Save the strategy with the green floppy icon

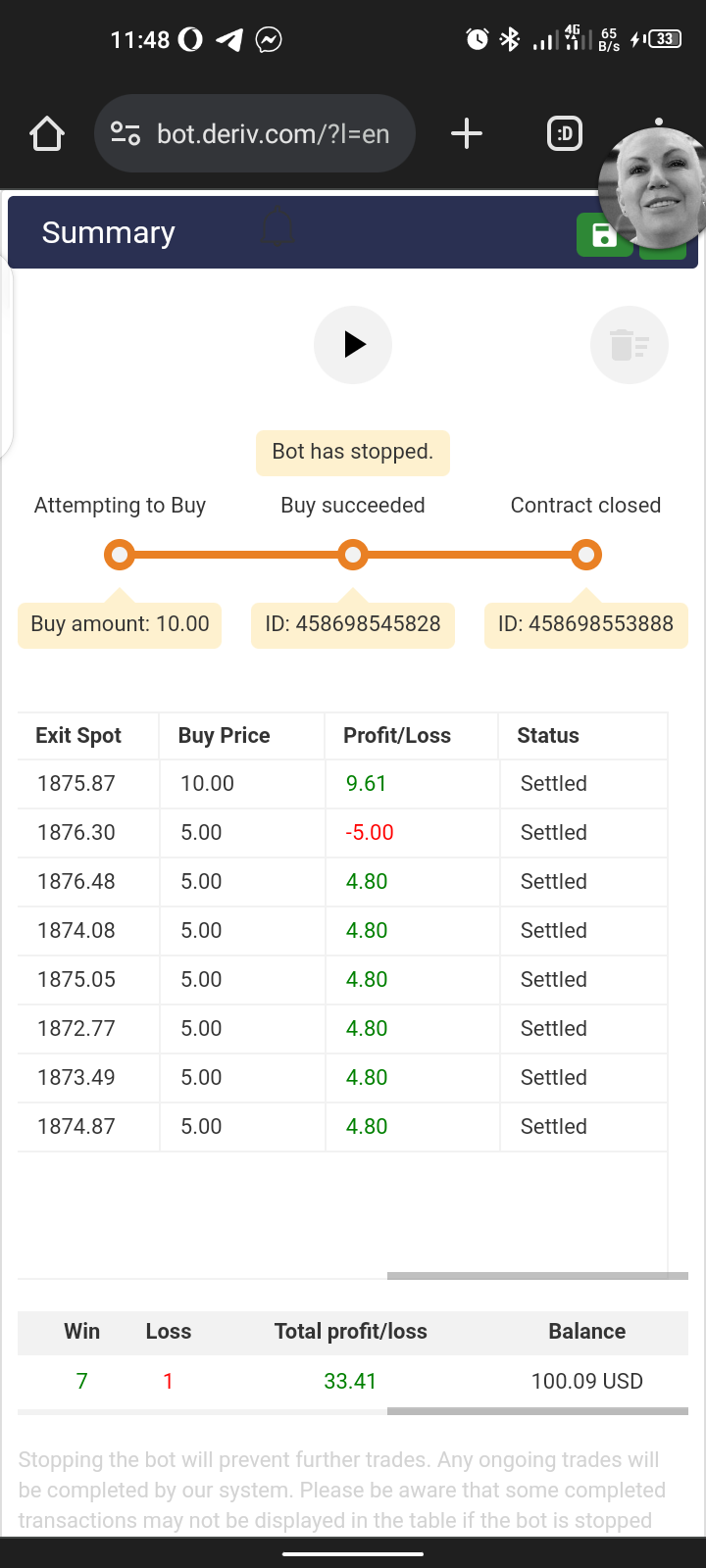coord(604,235)
